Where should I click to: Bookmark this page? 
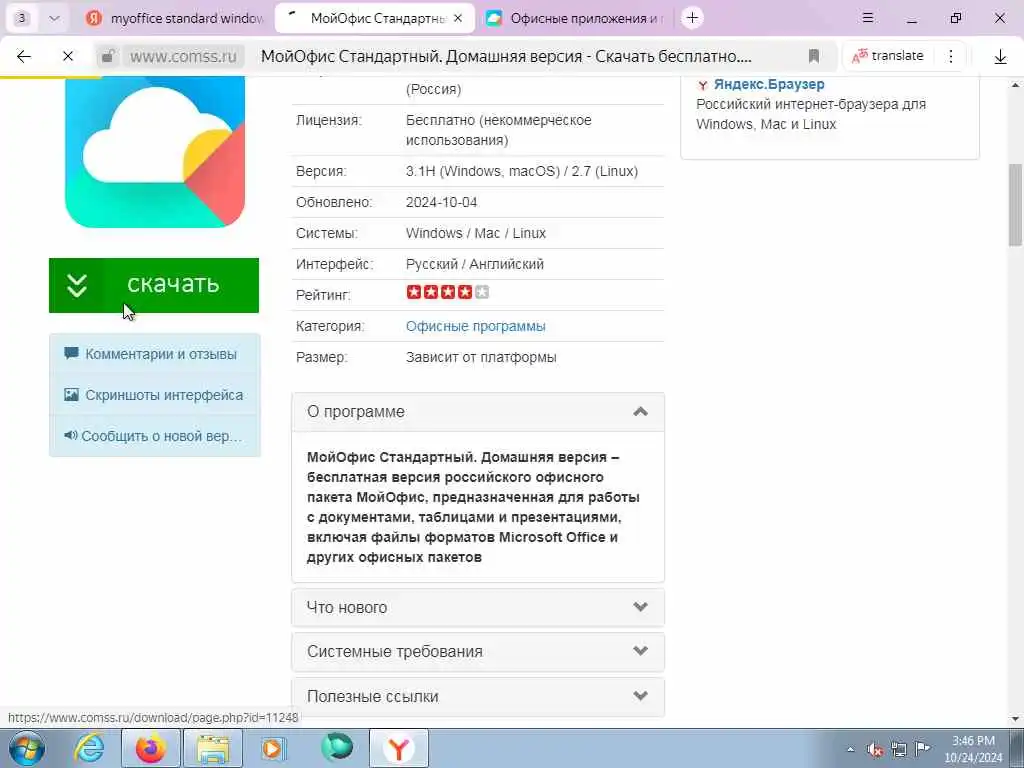[x=814, y=56]
